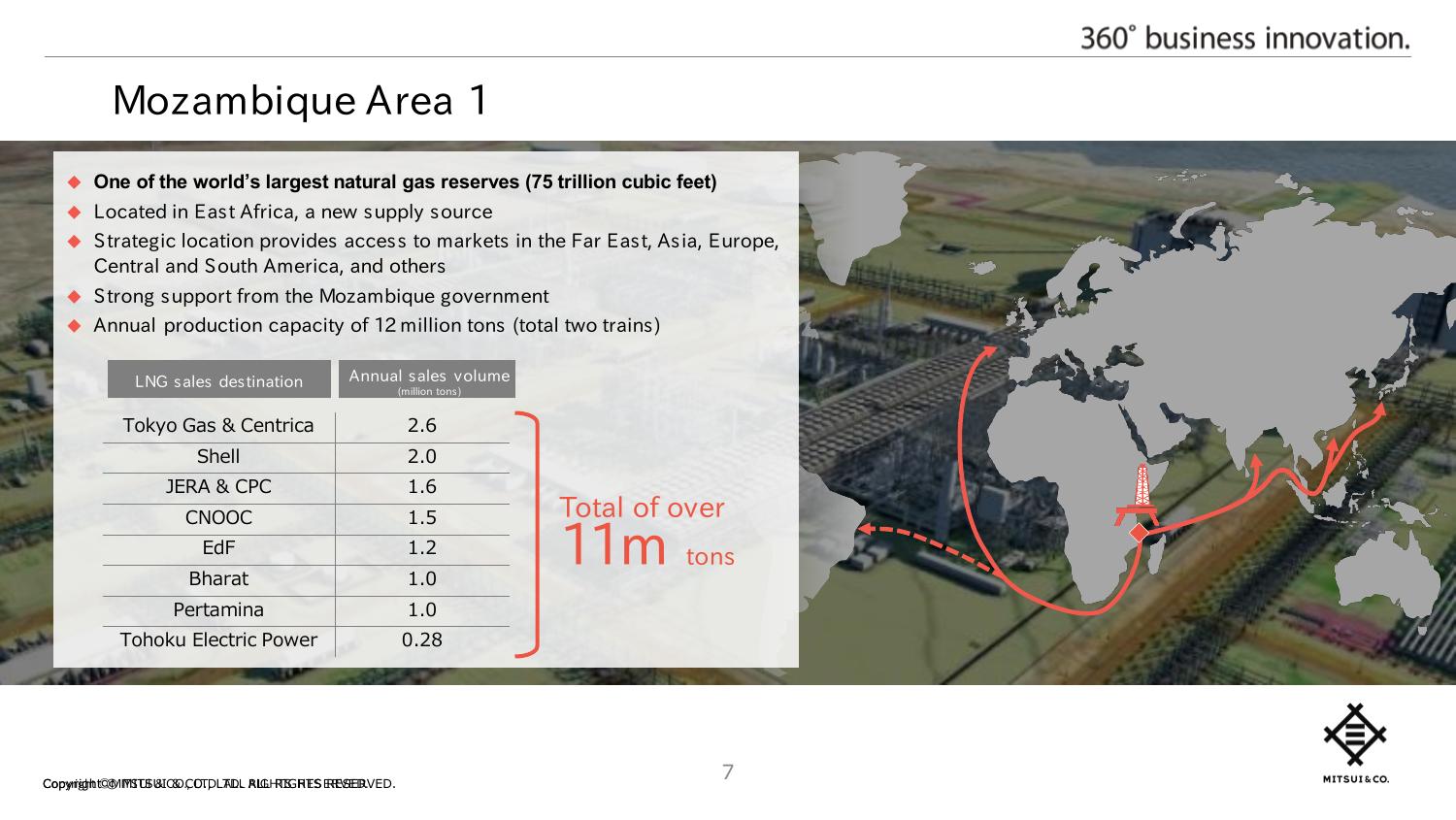Viewport: 1456px width, 820px height.
Task: Click the 'CNOOC' cell
Action: 218,517
